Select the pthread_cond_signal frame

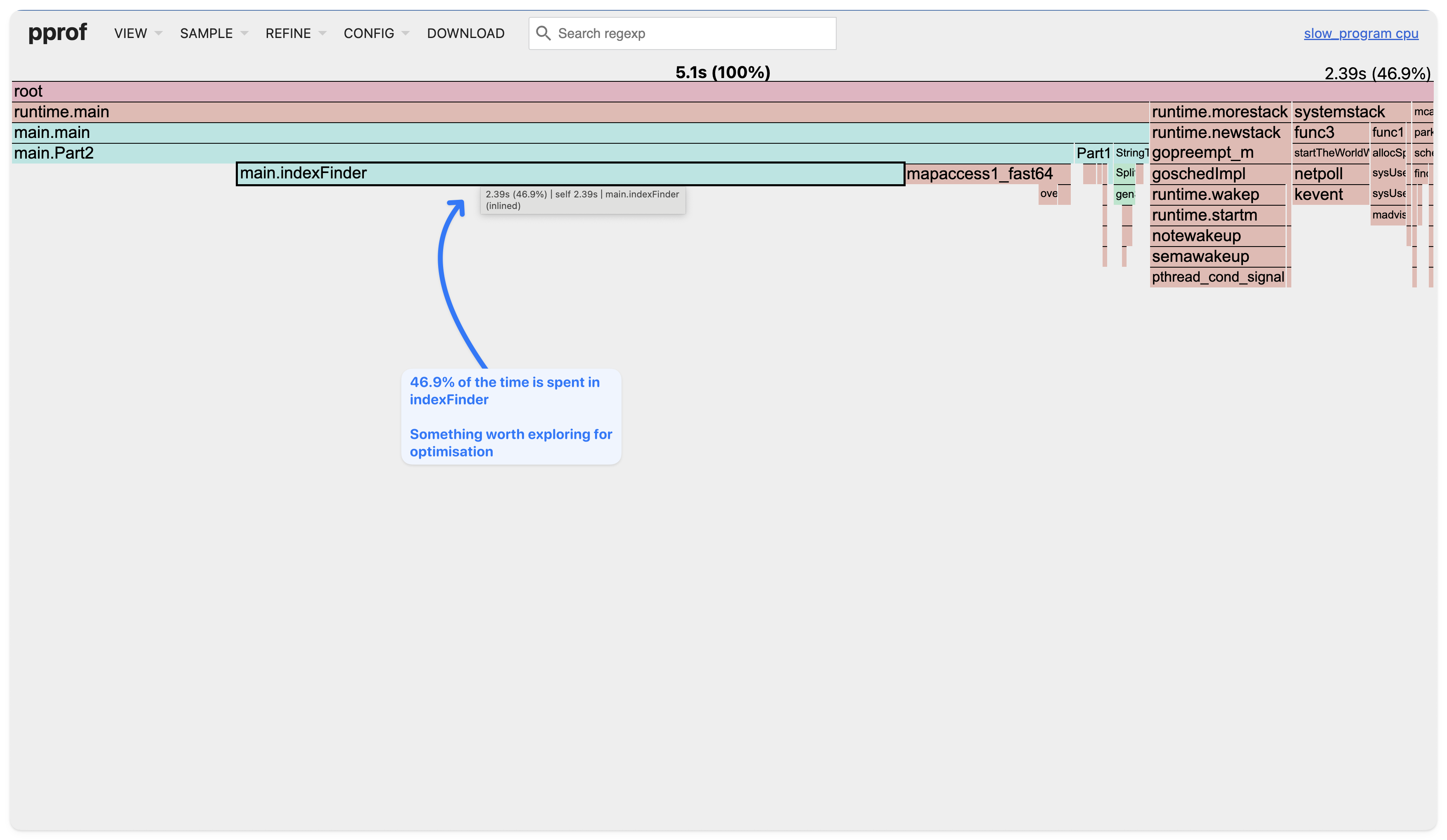(x=1218, y=278)
